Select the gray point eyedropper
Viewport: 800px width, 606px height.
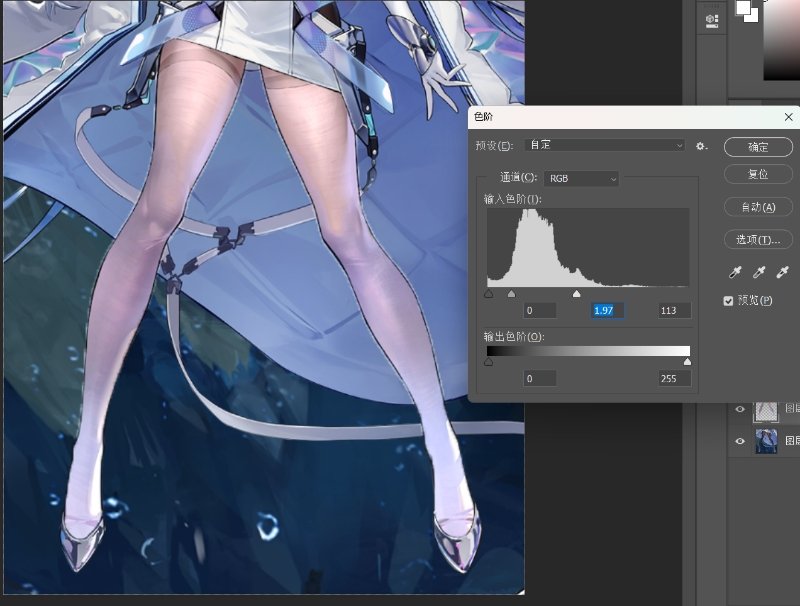(759, 272)
